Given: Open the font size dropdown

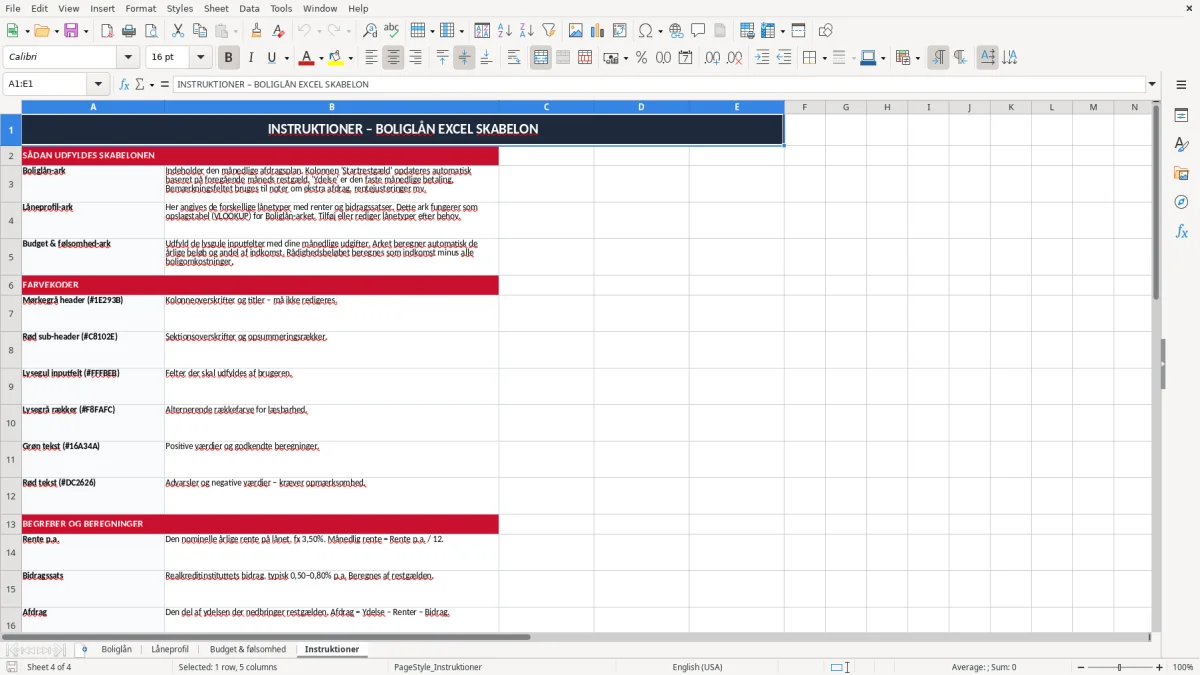Looking at the screenshot, I should 201,58.
